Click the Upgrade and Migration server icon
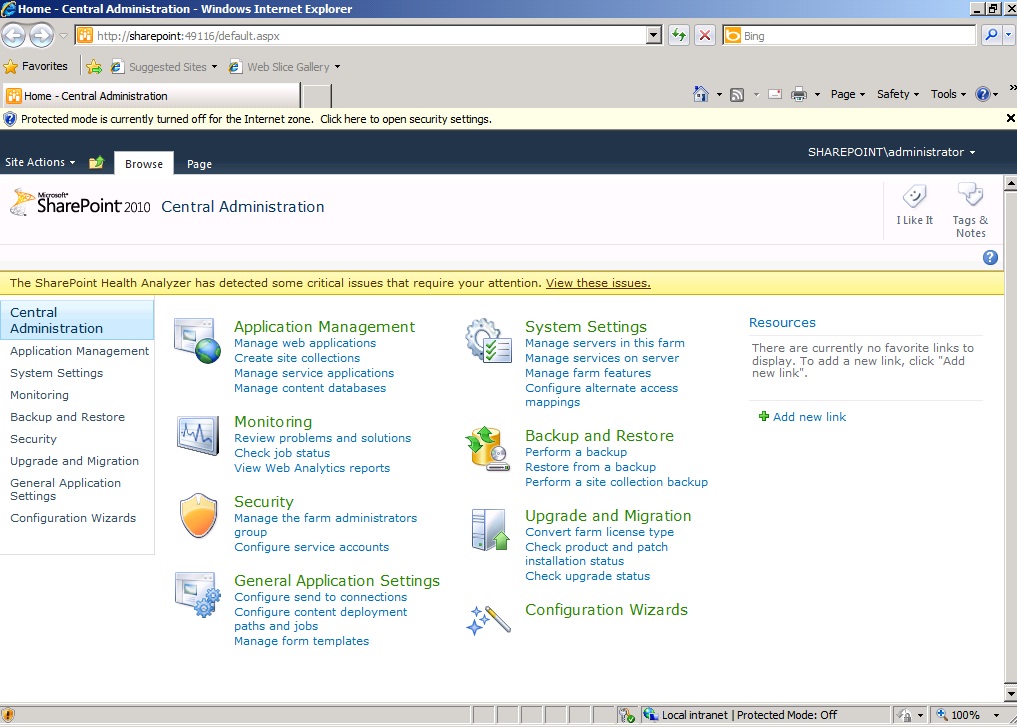 [490, 530]
